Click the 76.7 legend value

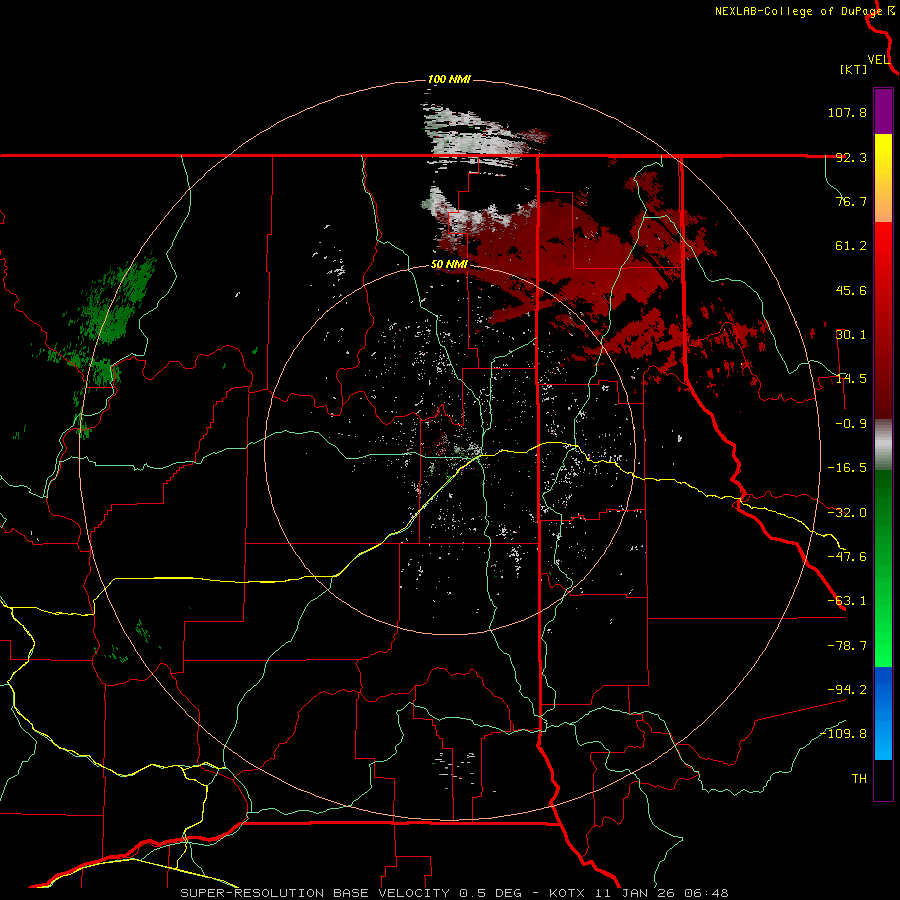[x=851, y=201]
